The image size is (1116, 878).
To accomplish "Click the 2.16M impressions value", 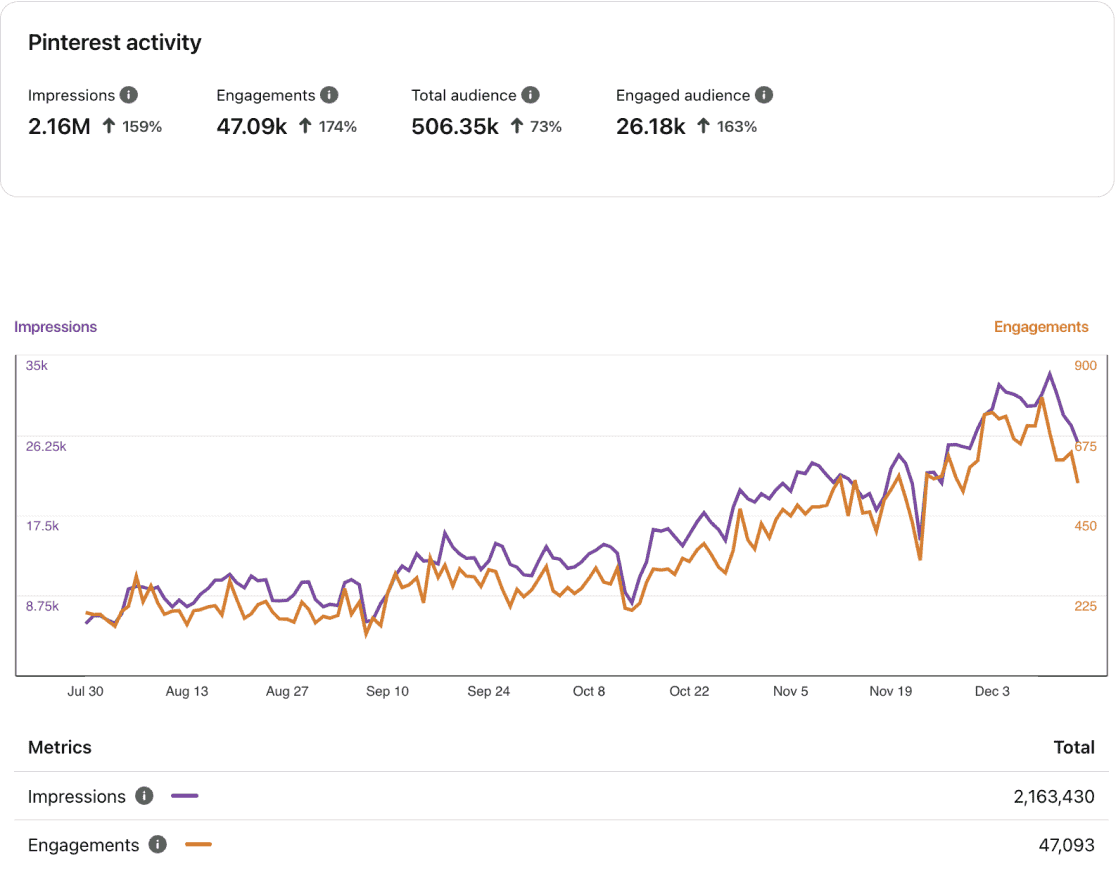I will (59, 126).
